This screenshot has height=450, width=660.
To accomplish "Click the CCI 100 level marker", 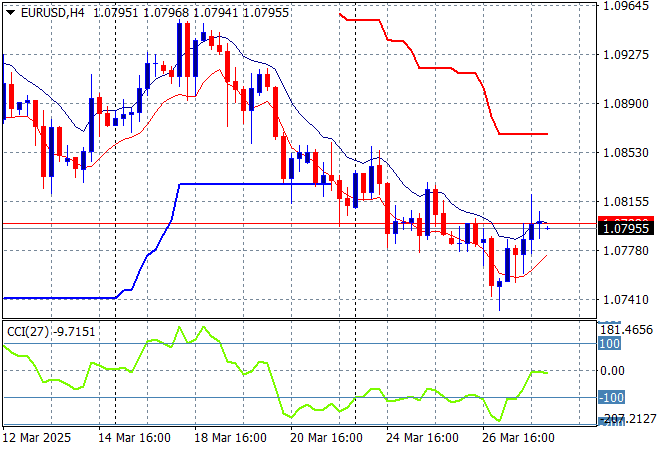I will [x=609, y=343].
